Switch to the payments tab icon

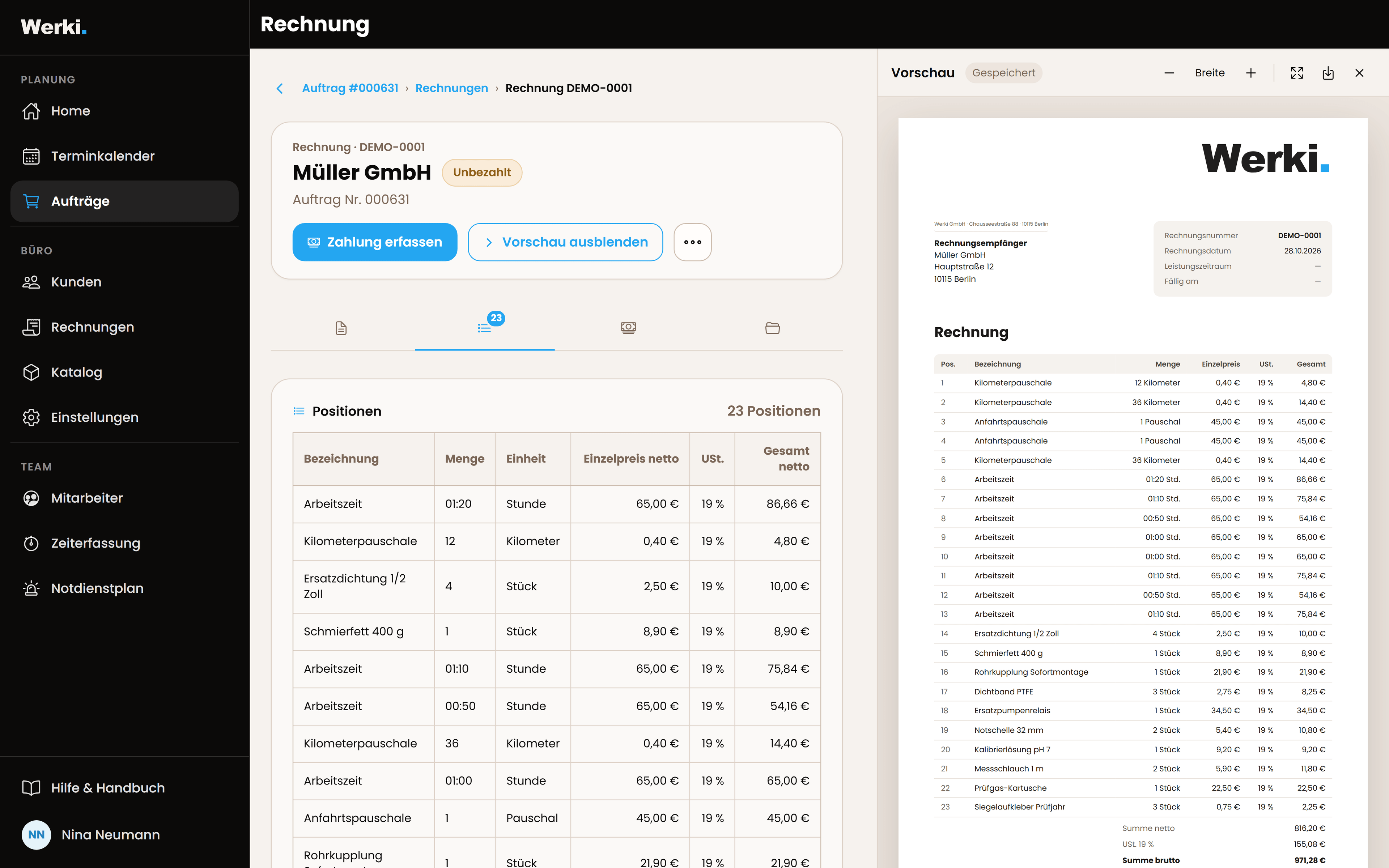click(629, 328)
